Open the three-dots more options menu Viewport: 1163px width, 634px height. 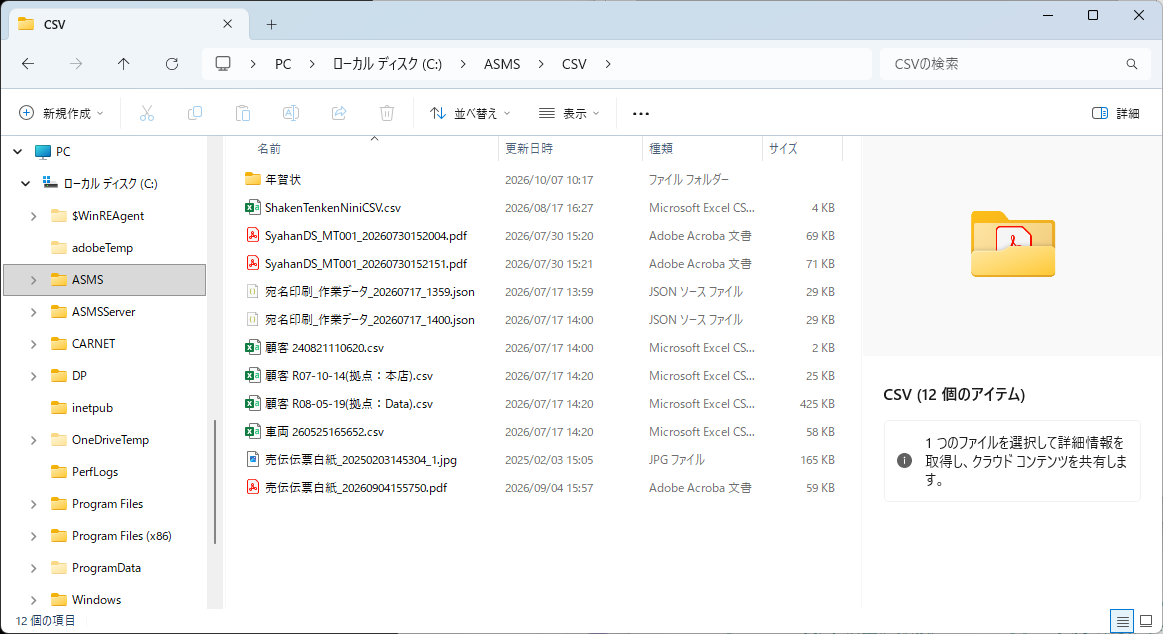coord(641,113)
